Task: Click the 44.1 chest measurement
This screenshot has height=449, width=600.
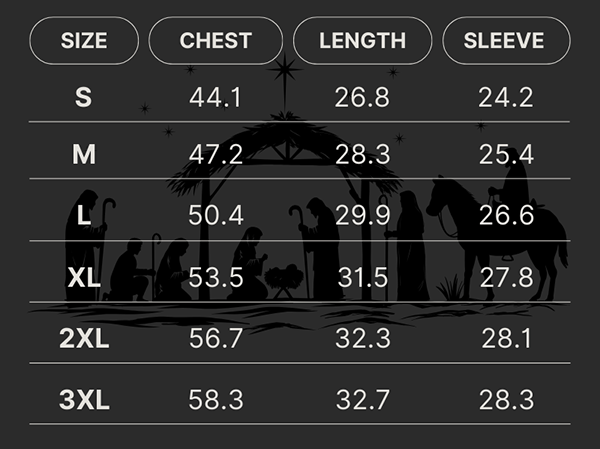Action: point(216,98)
